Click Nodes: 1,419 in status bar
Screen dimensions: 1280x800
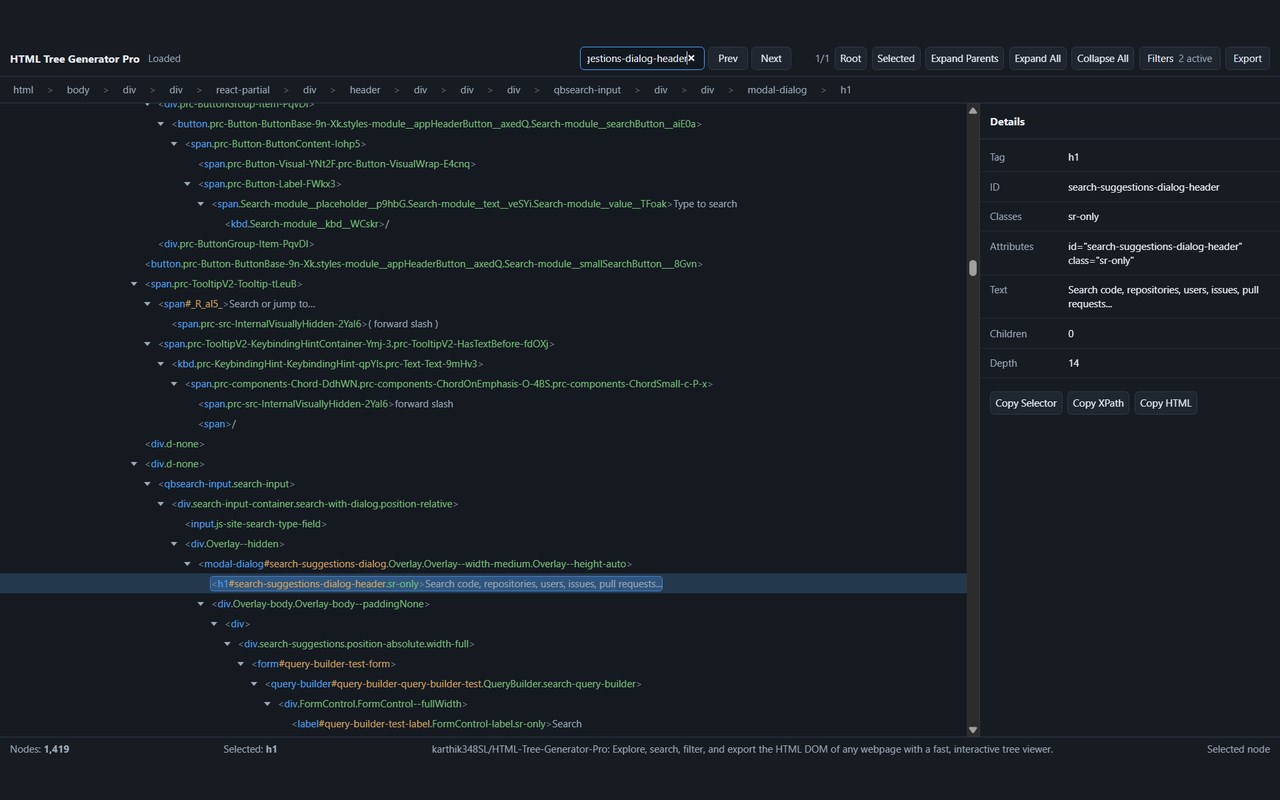tap(40, 749)
